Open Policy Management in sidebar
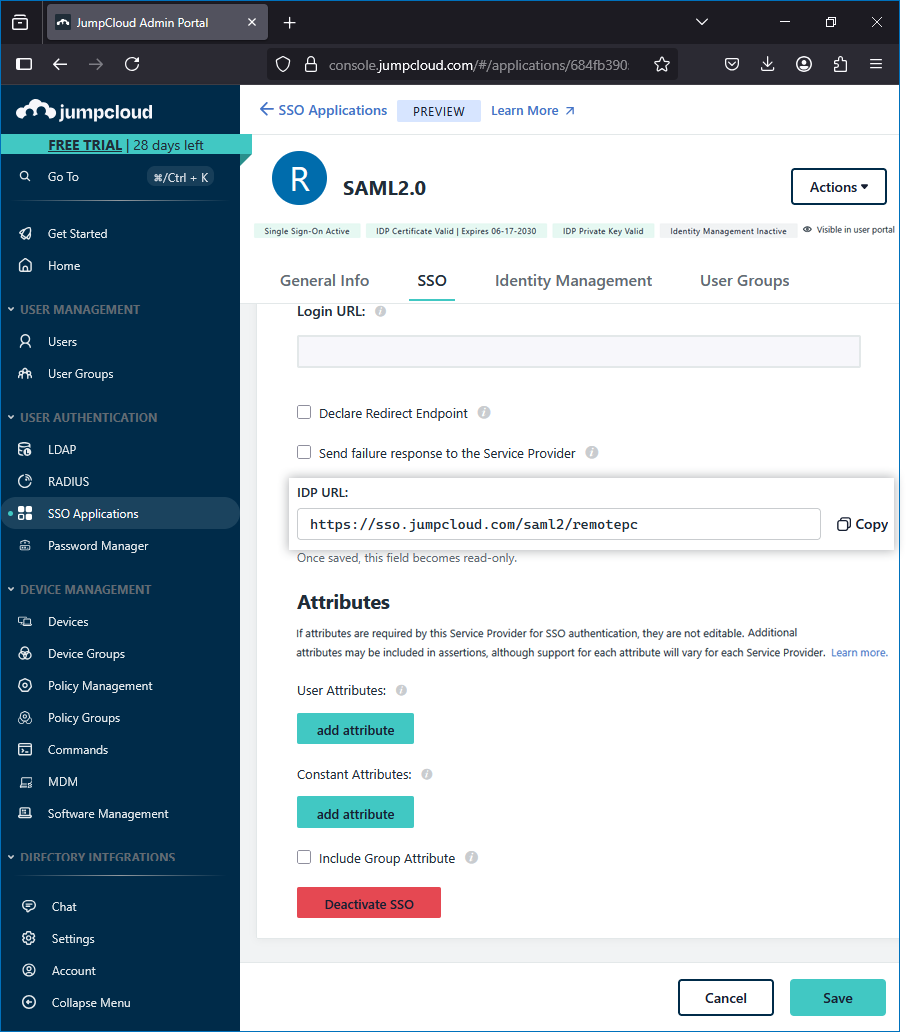 [x=100, y=686]
